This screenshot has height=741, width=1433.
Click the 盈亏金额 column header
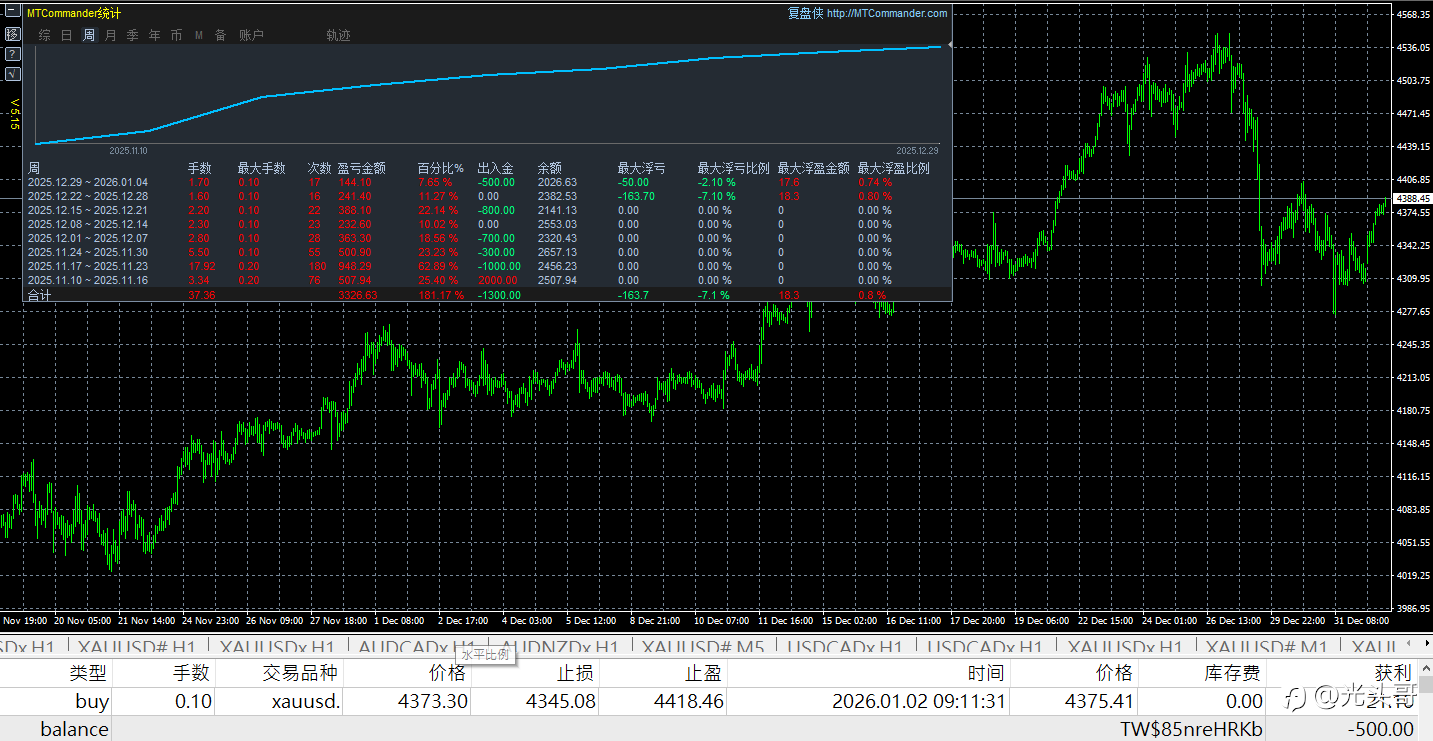361,168
